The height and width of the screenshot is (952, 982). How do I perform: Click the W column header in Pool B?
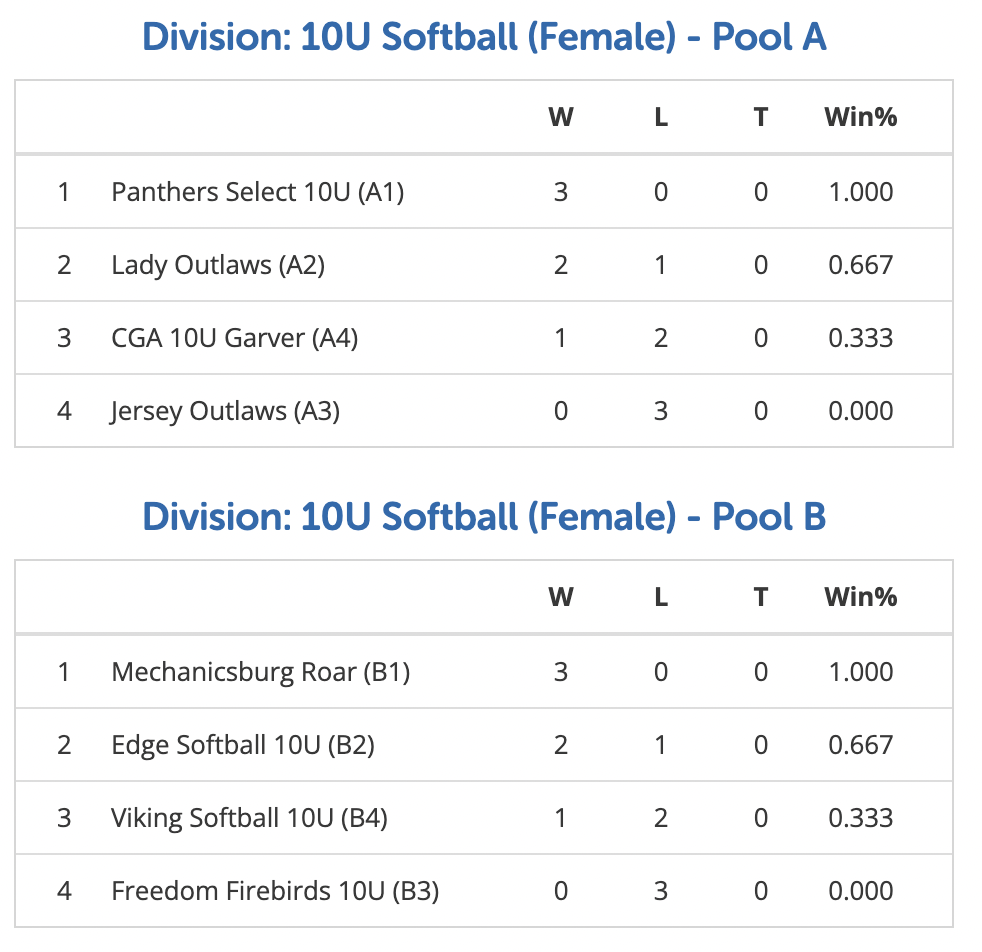[561, 597]
